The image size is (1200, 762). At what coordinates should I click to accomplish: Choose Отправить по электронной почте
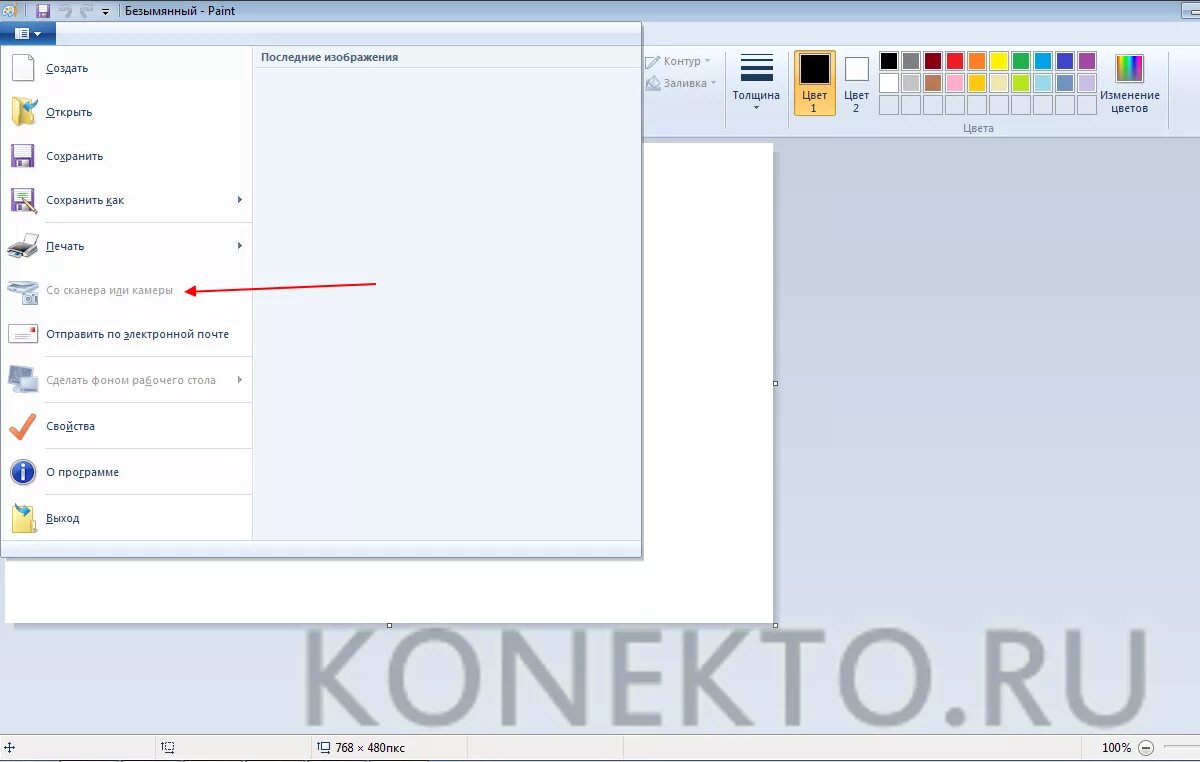[x=127, y=334]
